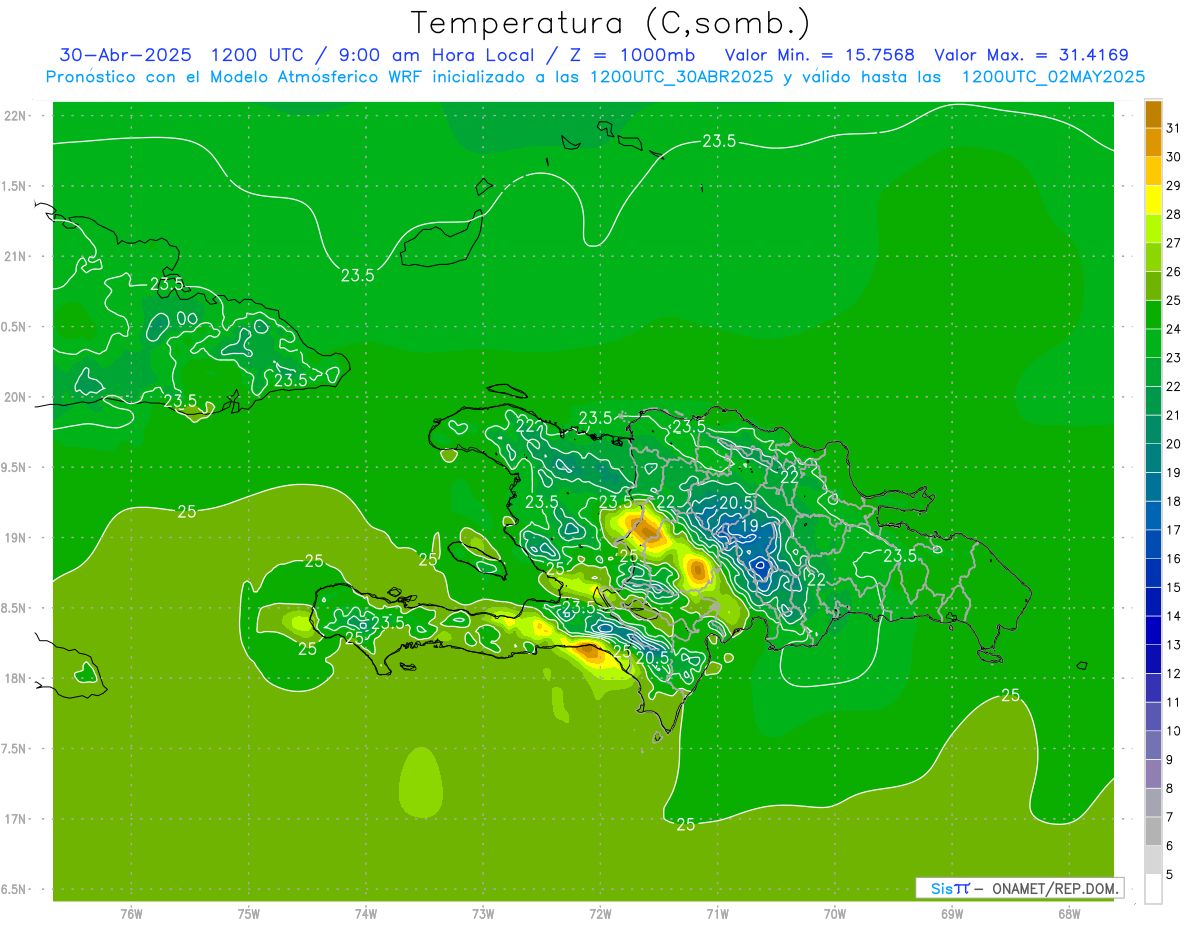Click the "68W" longitude axis label
The image size is (1200, 927).
click(x=1069, y=913)
